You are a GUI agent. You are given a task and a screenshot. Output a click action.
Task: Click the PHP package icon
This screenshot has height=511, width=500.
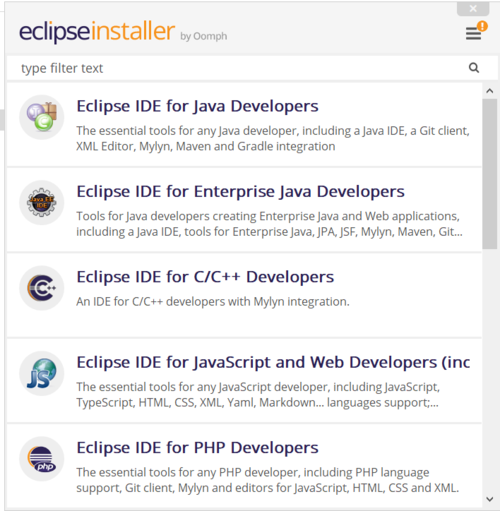(42, 458)
